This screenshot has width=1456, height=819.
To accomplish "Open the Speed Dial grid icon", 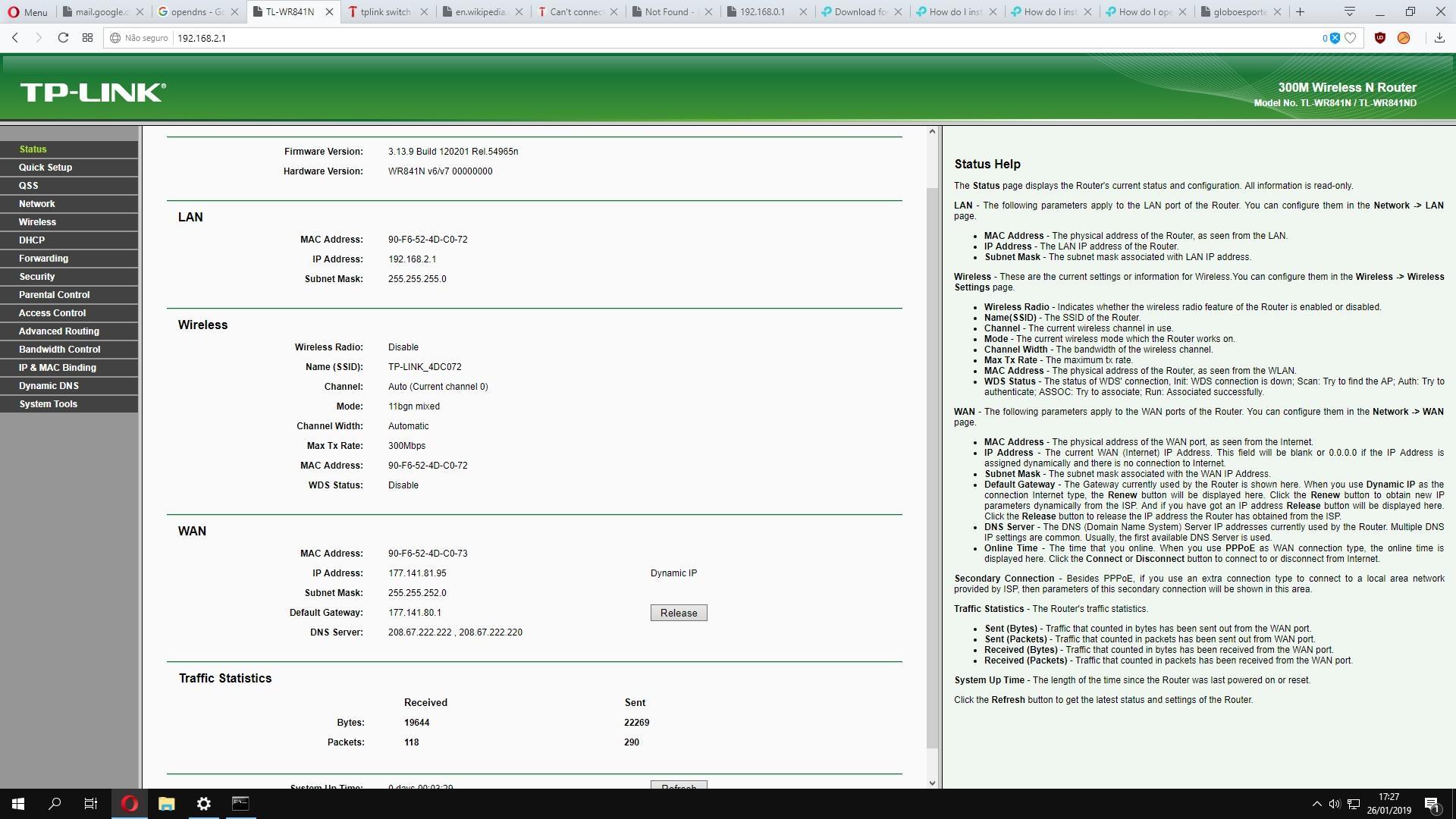I will (x=87, y=38).
